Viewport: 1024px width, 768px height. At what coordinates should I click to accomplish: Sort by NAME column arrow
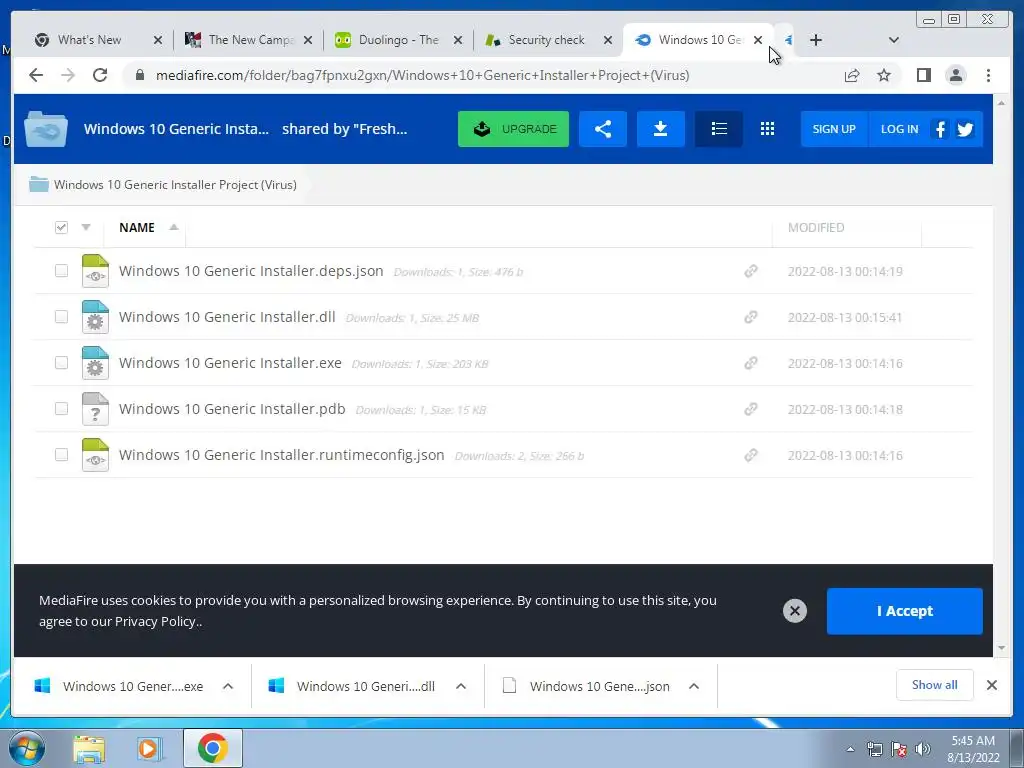pos(174,227)
